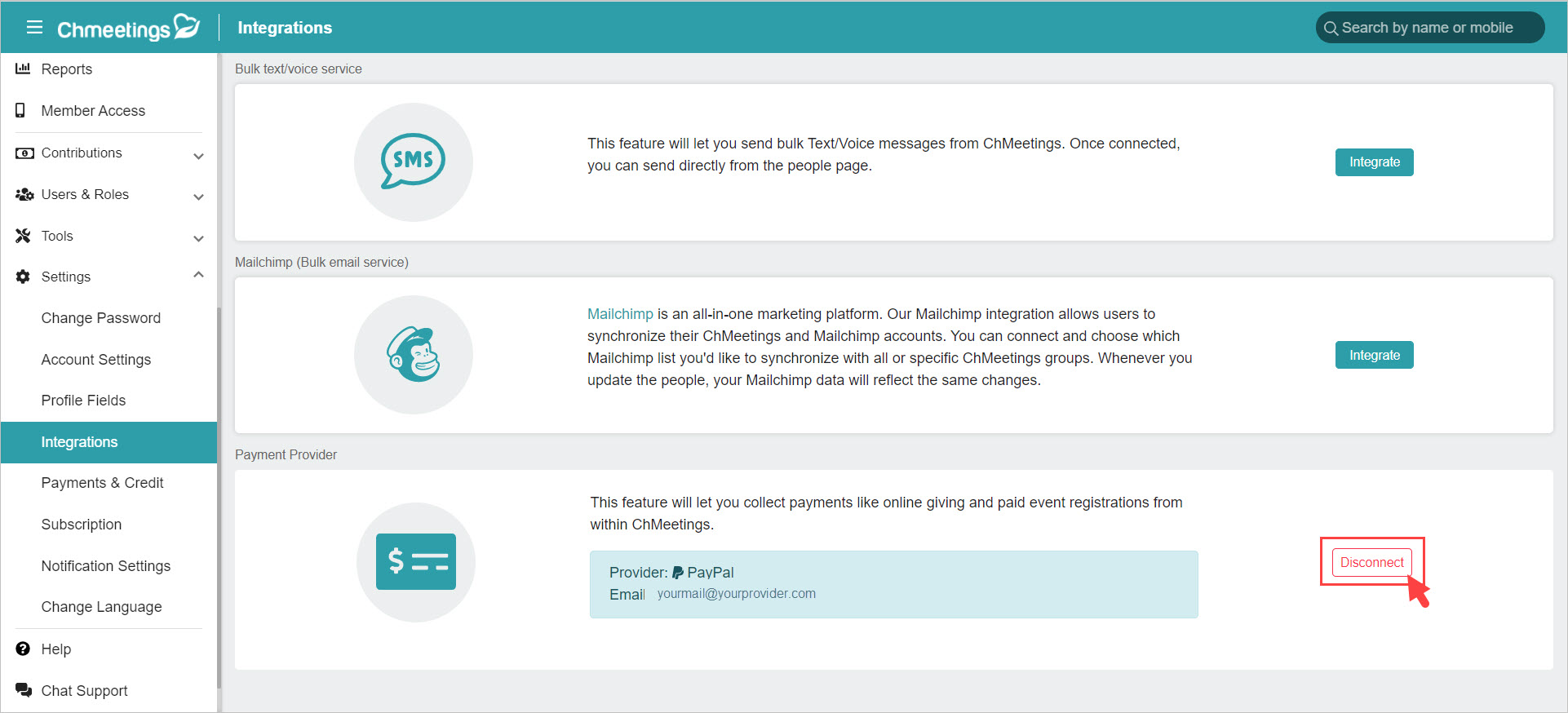This screenshot has width=1568, height=713.
Task: Click the Member Access phone icon
Action: click(x=20, y=110)
